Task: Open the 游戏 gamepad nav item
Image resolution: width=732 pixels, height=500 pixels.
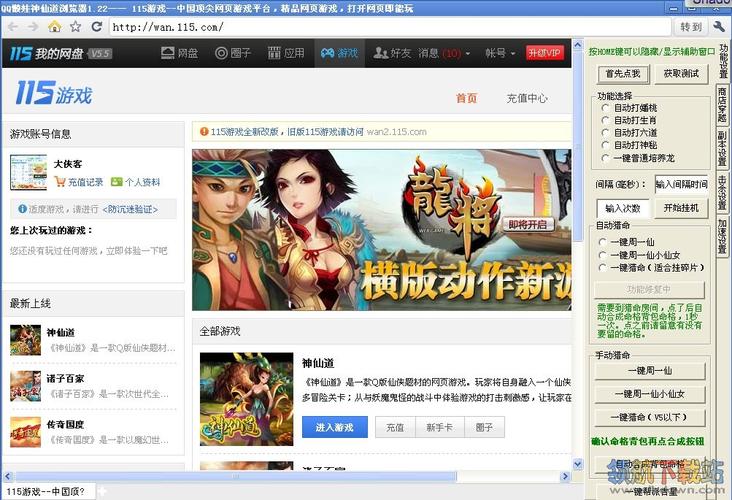Action: point(339,53)
